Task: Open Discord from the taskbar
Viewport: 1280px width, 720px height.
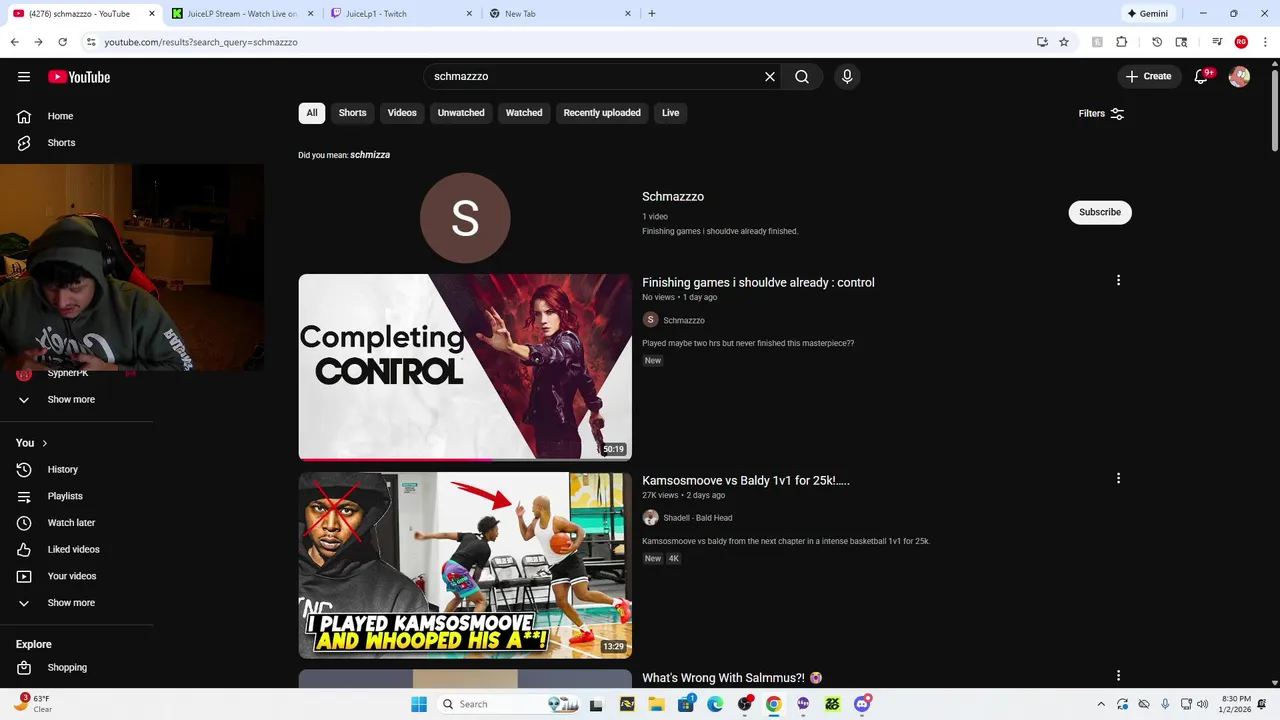Action: coord(862,704)
